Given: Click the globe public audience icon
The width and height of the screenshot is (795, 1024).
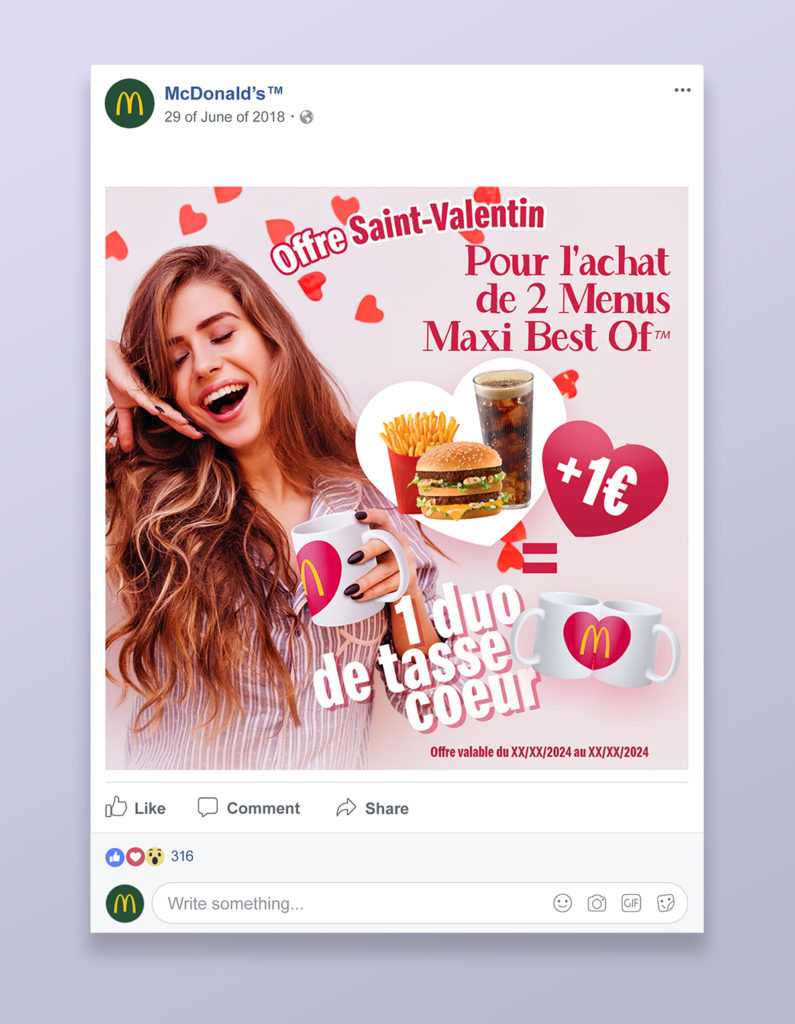Looking at the screenshot, I should coord(306,117).
